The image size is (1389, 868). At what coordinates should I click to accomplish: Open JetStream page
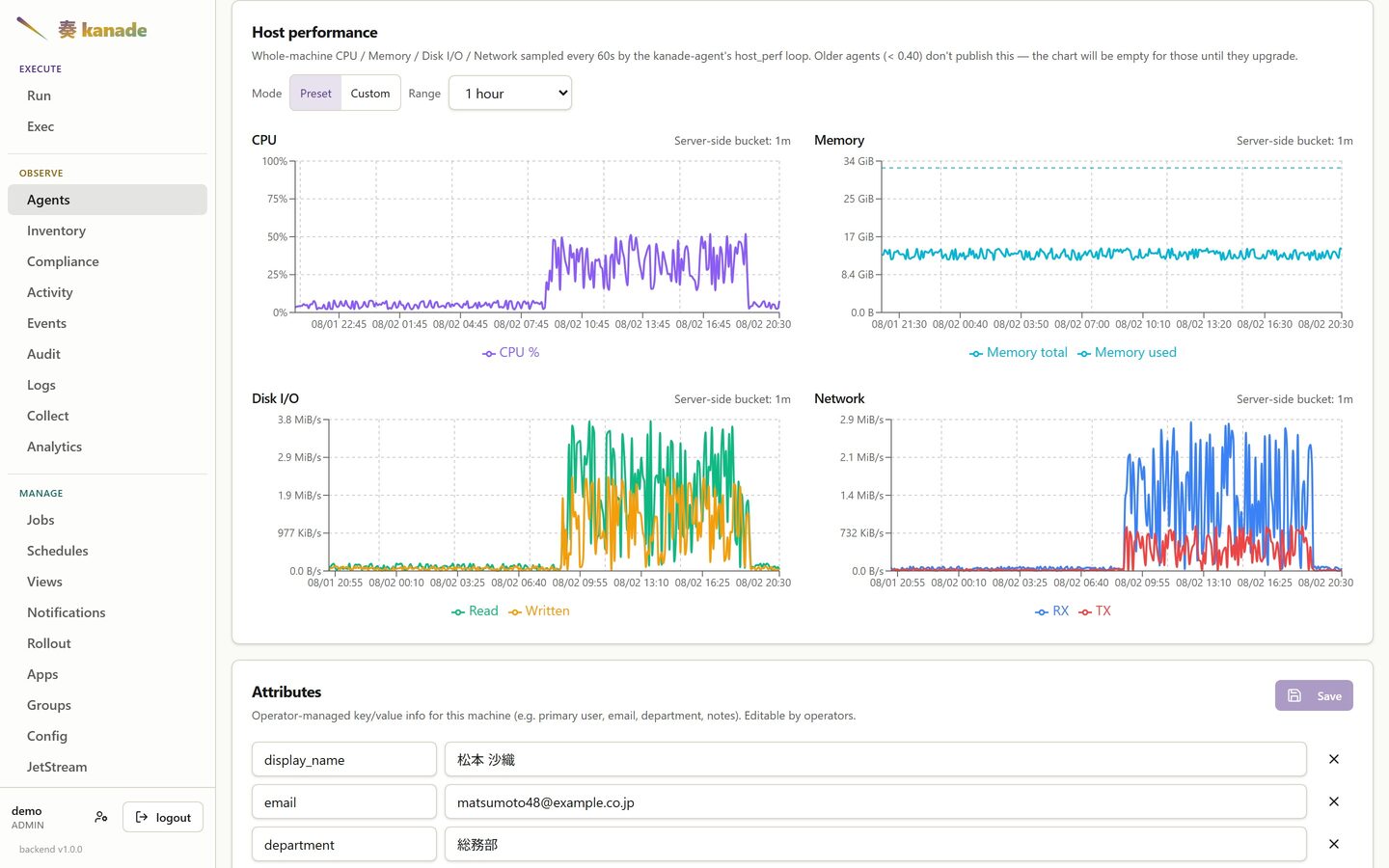107,767
